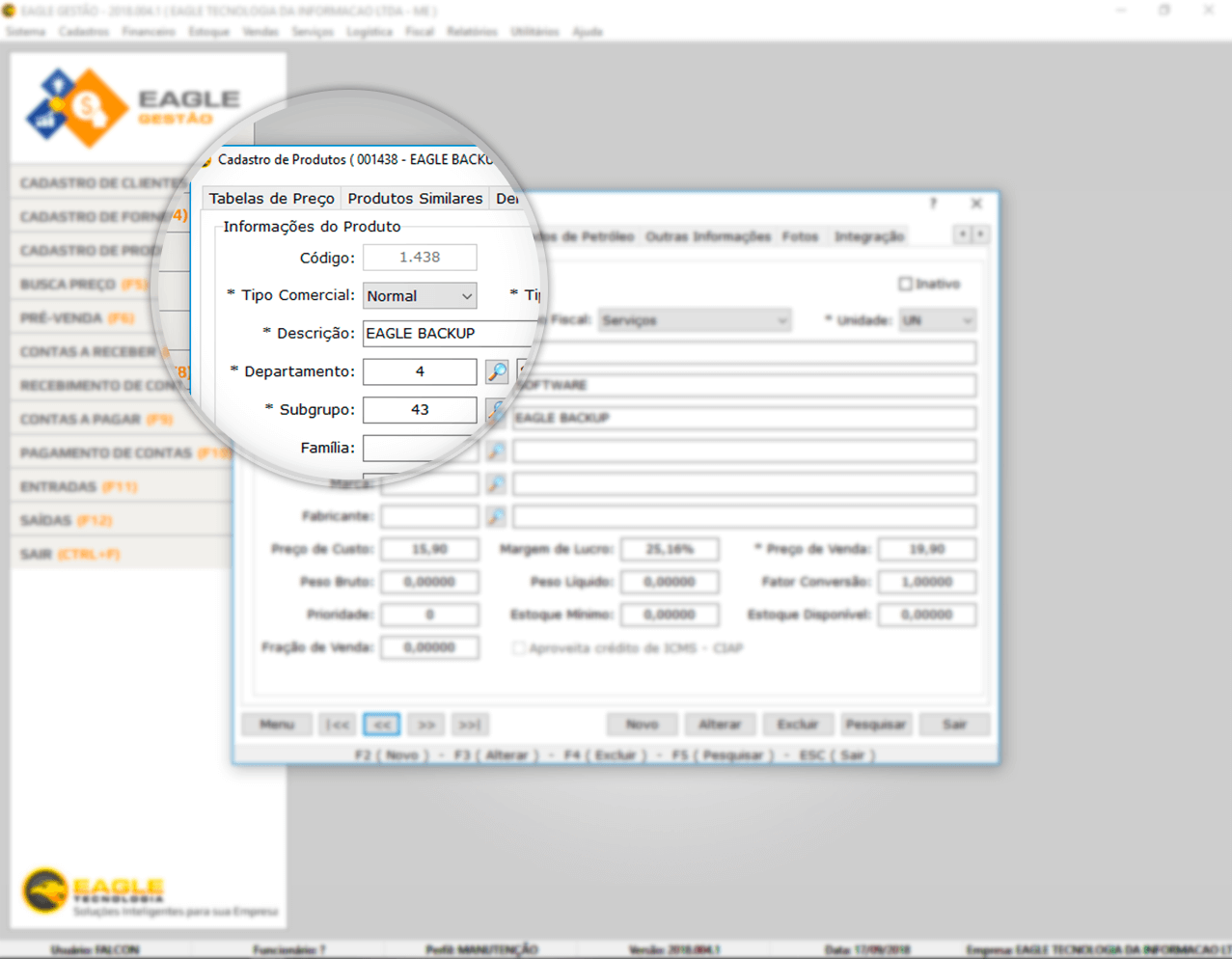Open the Vendas menu

[260, 32]
